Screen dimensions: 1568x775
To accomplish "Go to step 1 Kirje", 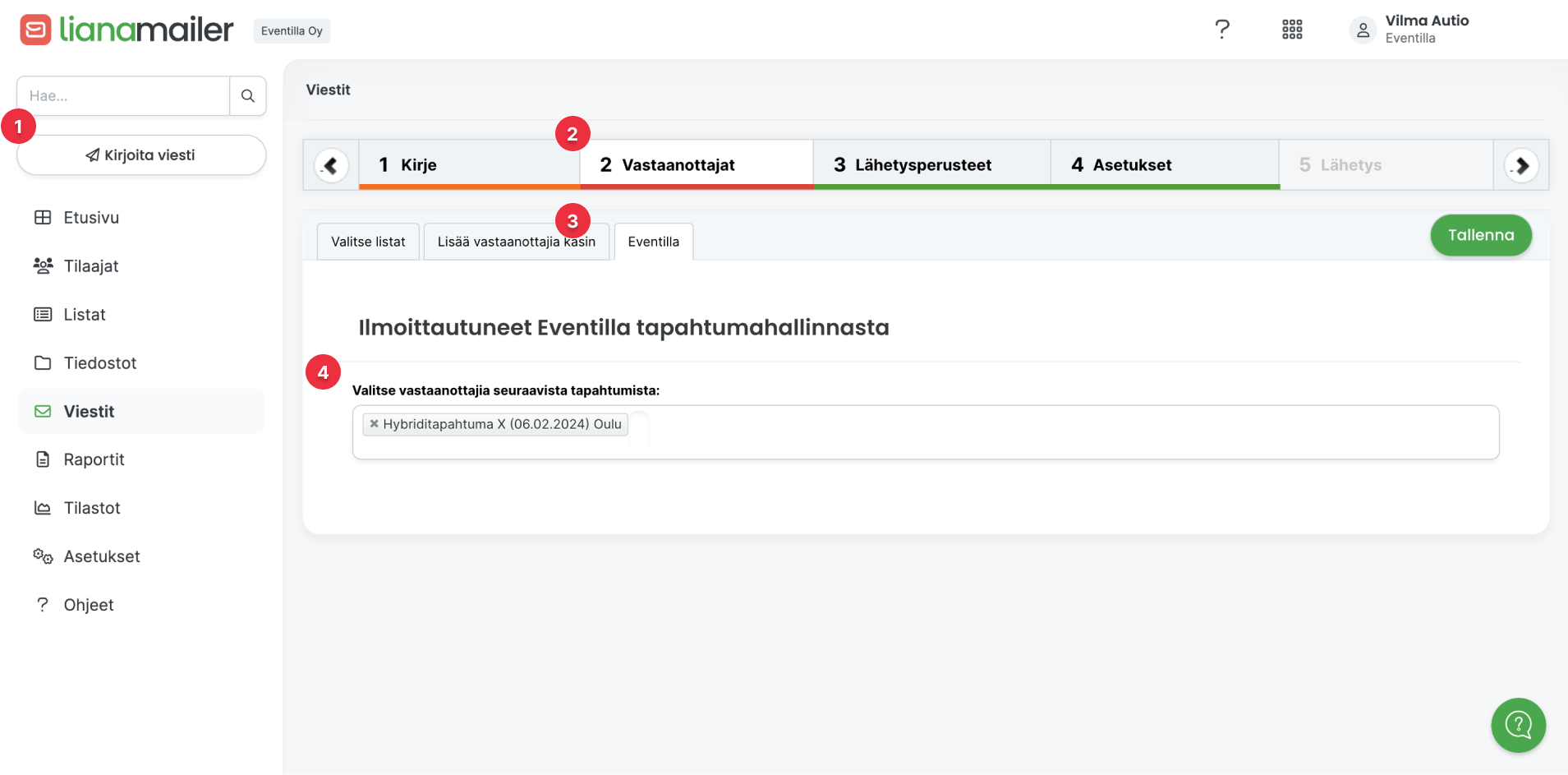I will (x=470, y=165).
